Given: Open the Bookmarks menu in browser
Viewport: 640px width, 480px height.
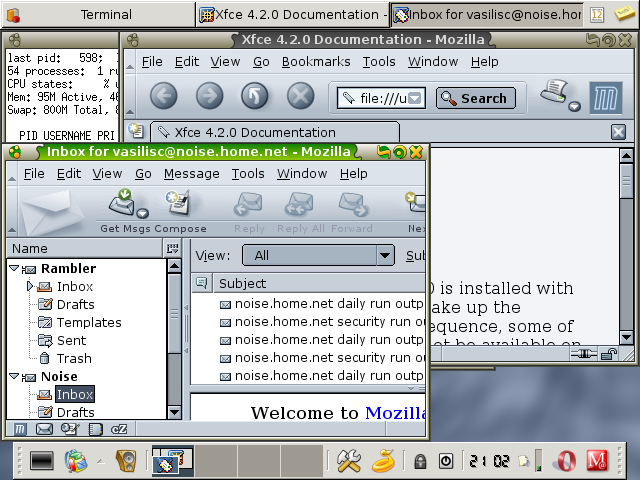Looking at the screenshot, I should 316,62.
